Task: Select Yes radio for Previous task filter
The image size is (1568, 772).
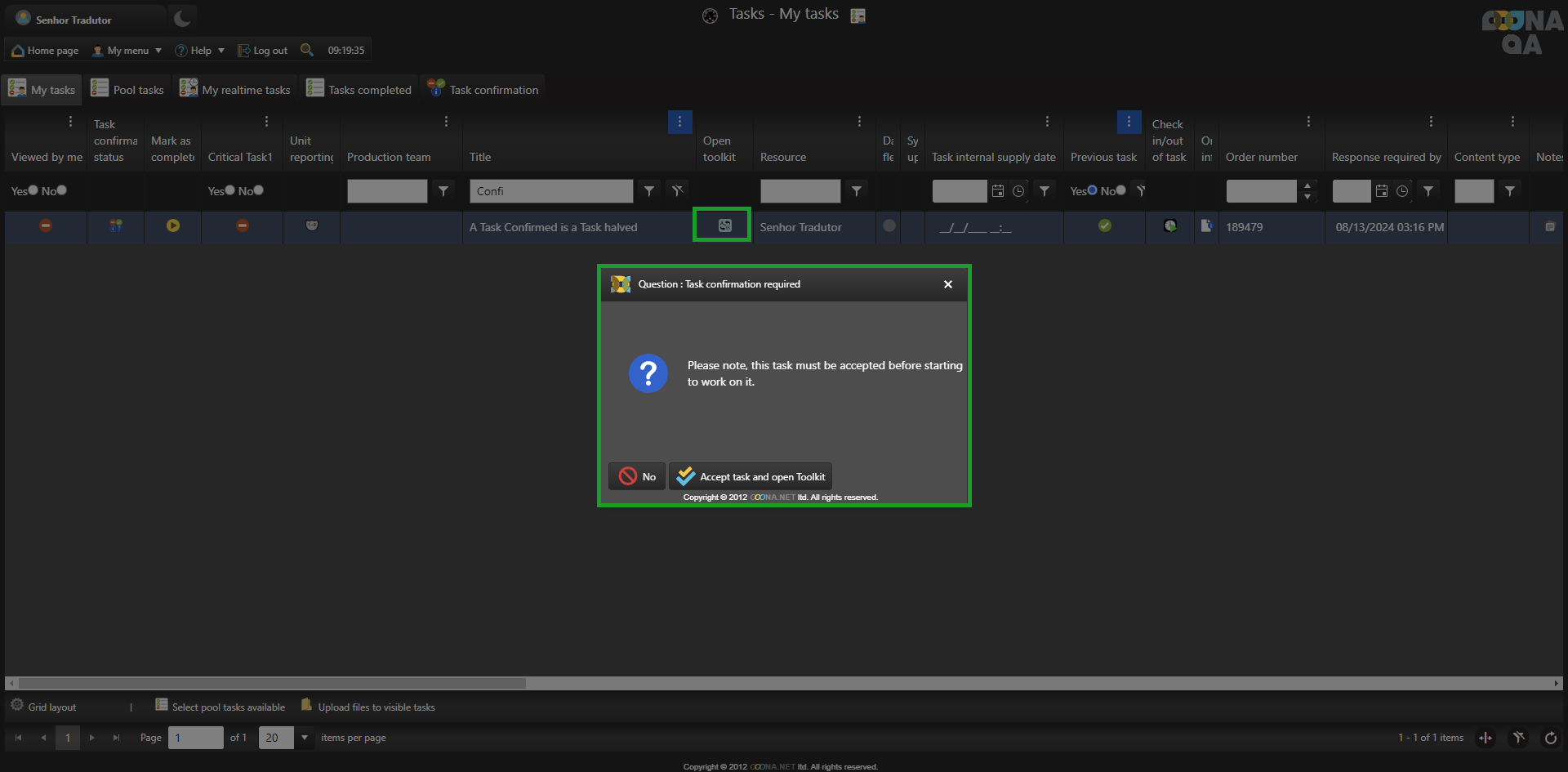Action: tap(1092, 190)
